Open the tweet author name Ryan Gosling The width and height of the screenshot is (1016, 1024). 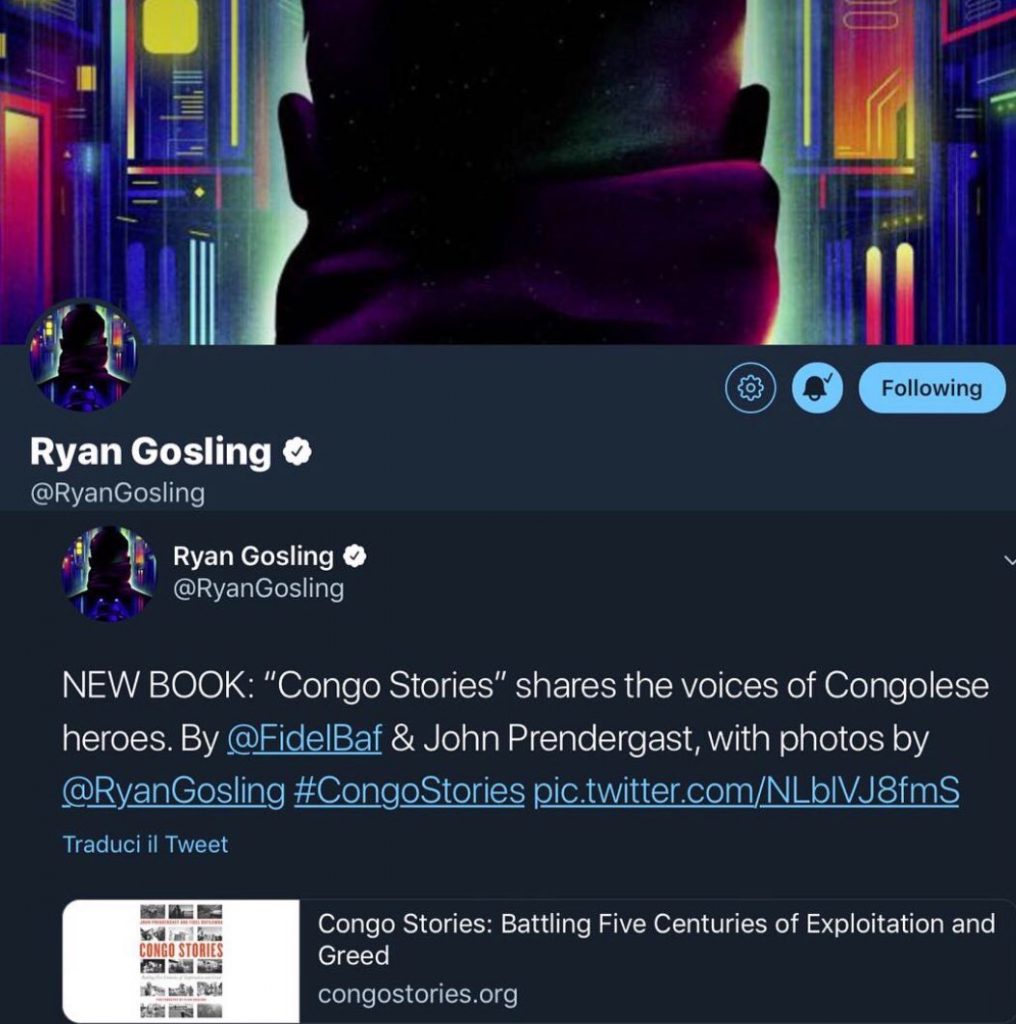pos(253,556)
